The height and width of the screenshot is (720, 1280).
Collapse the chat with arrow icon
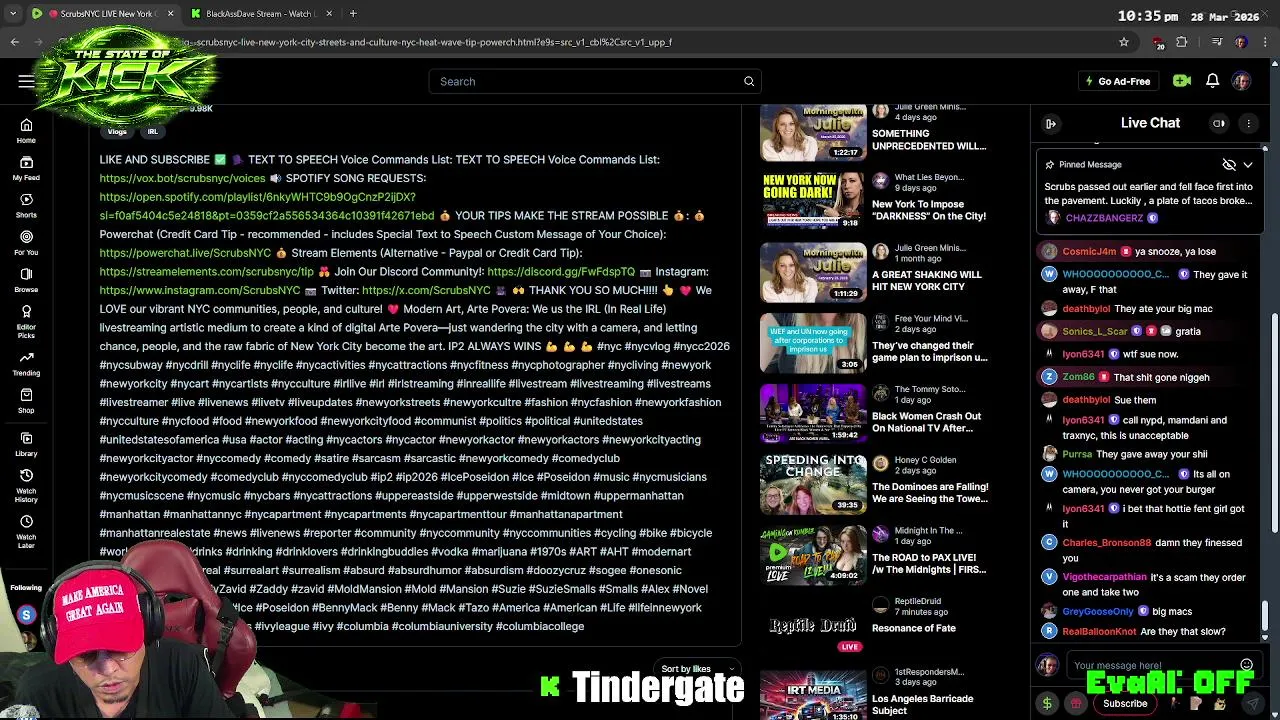(1051, 123)
